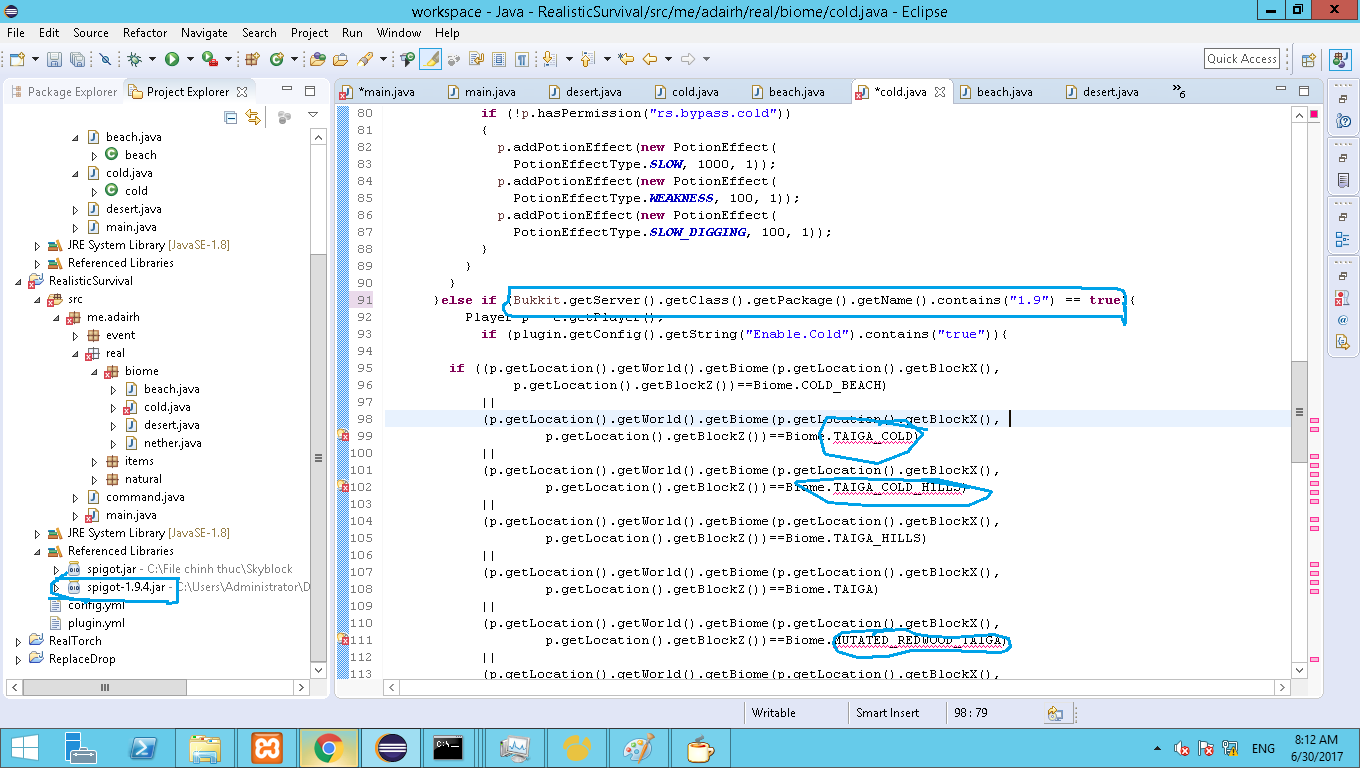Click the editor vertical scrollbar thumb
The width and height of the screenshot is (1360, 768).
coord(1298,411)
